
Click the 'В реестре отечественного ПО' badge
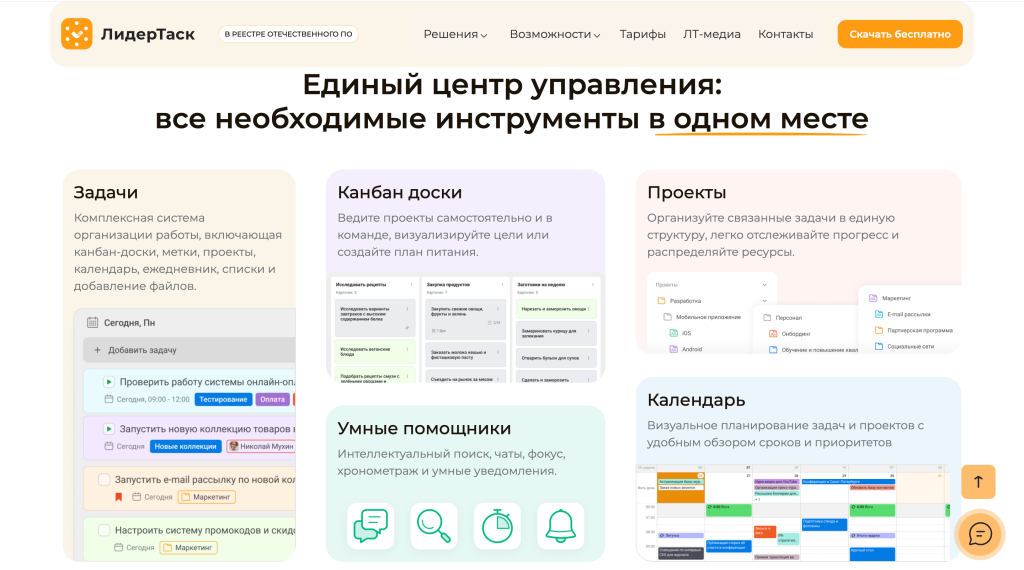tap(288, 34)
